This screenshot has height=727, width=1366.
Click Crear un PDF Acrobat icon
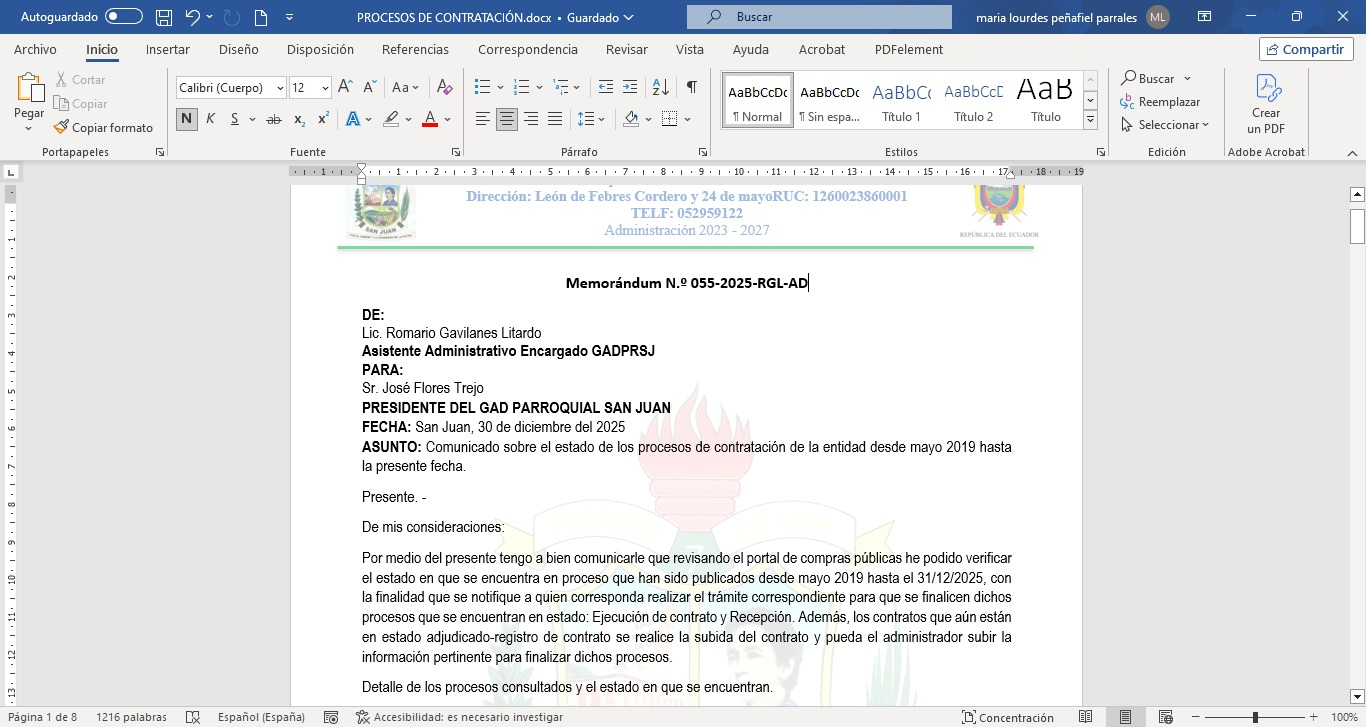tap(1266, 105)
